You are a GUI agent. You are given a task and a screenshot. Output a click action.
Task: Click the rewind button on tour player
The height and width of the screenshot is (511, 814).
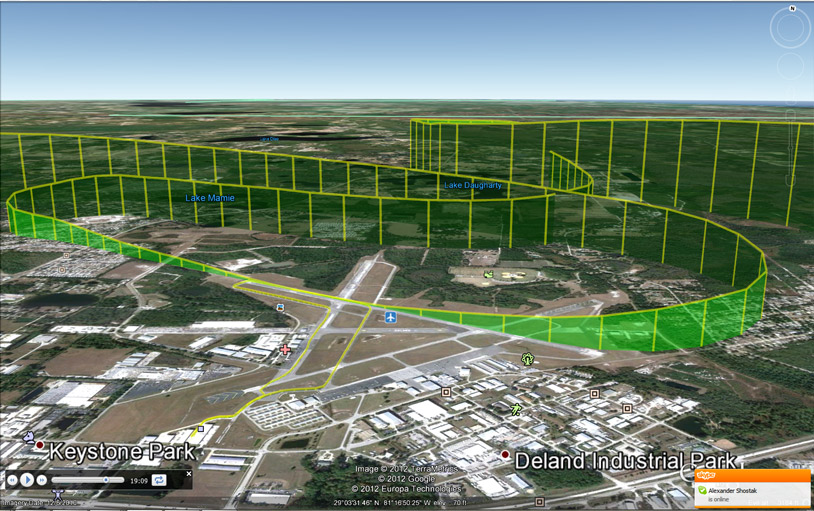pos(12,481)
